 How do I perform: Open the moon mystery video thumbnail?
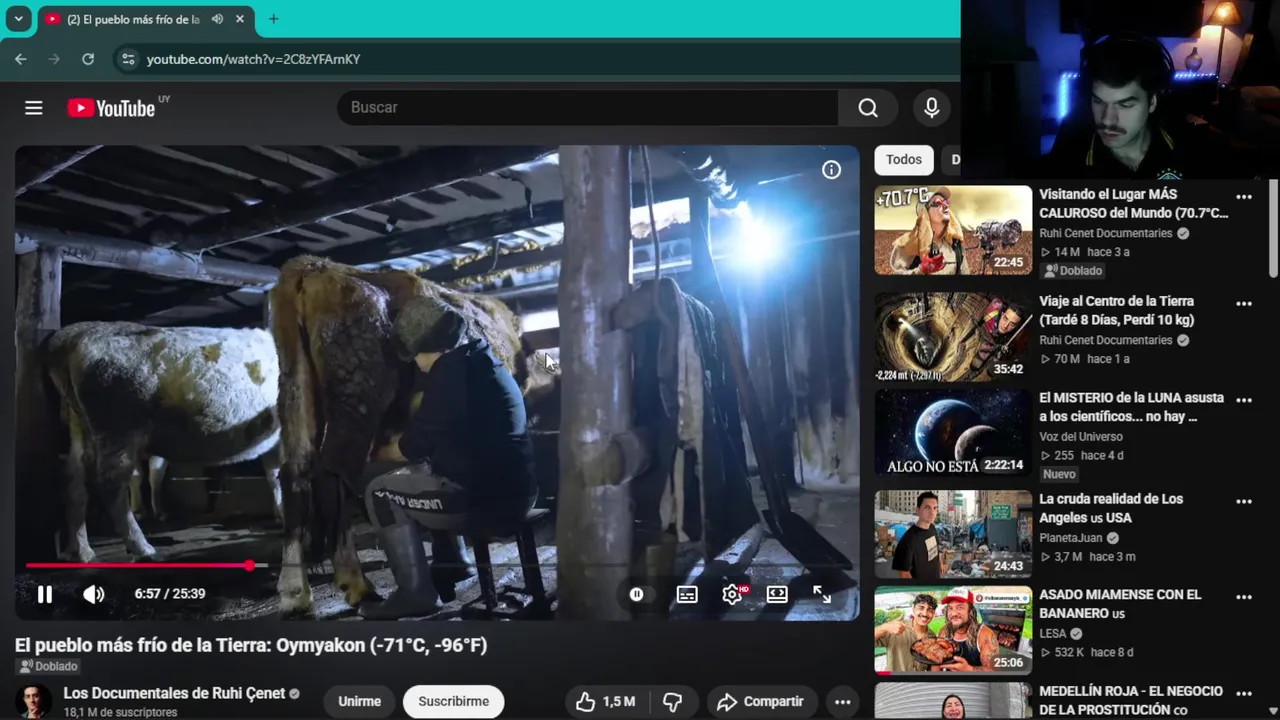click(x=953, y=433)
